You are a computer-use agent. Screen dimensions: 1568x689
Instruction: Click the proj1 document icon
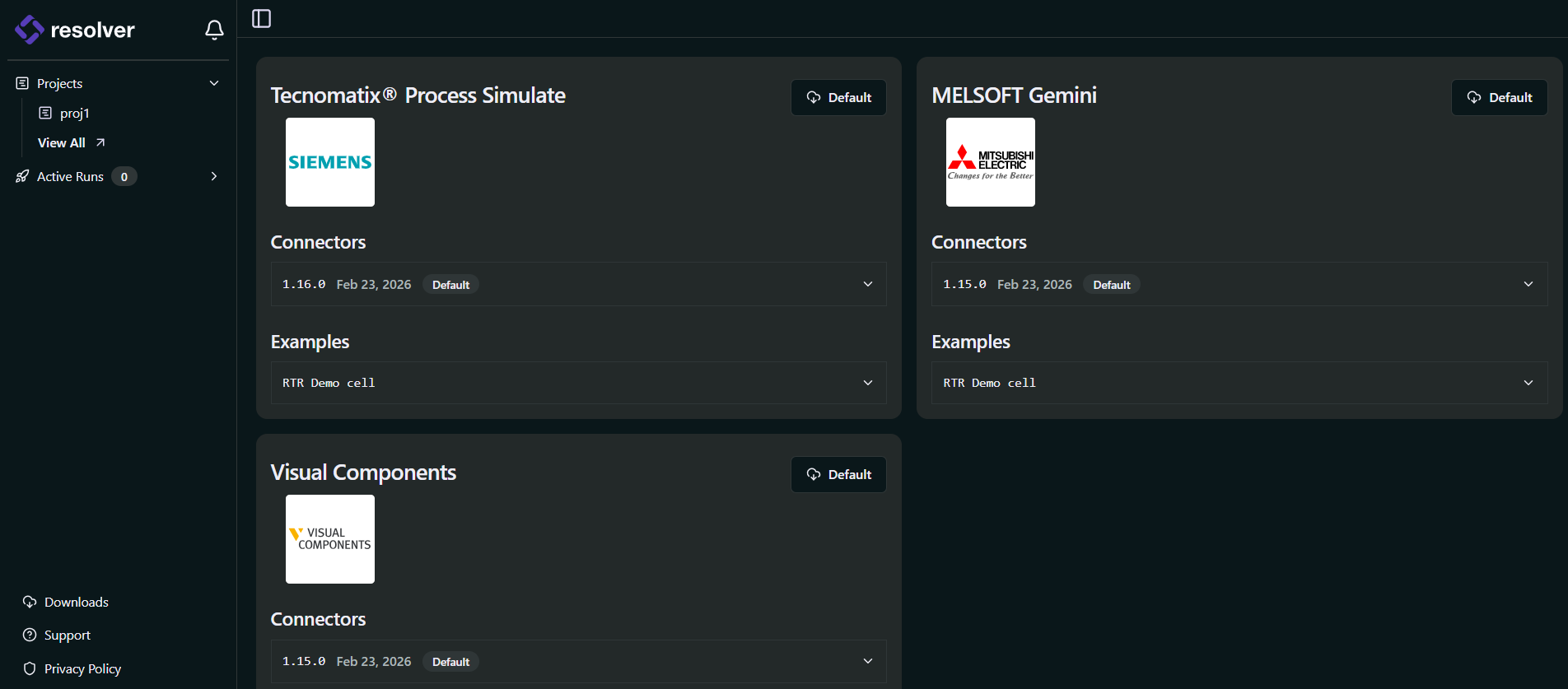click(x=45, y=113)
